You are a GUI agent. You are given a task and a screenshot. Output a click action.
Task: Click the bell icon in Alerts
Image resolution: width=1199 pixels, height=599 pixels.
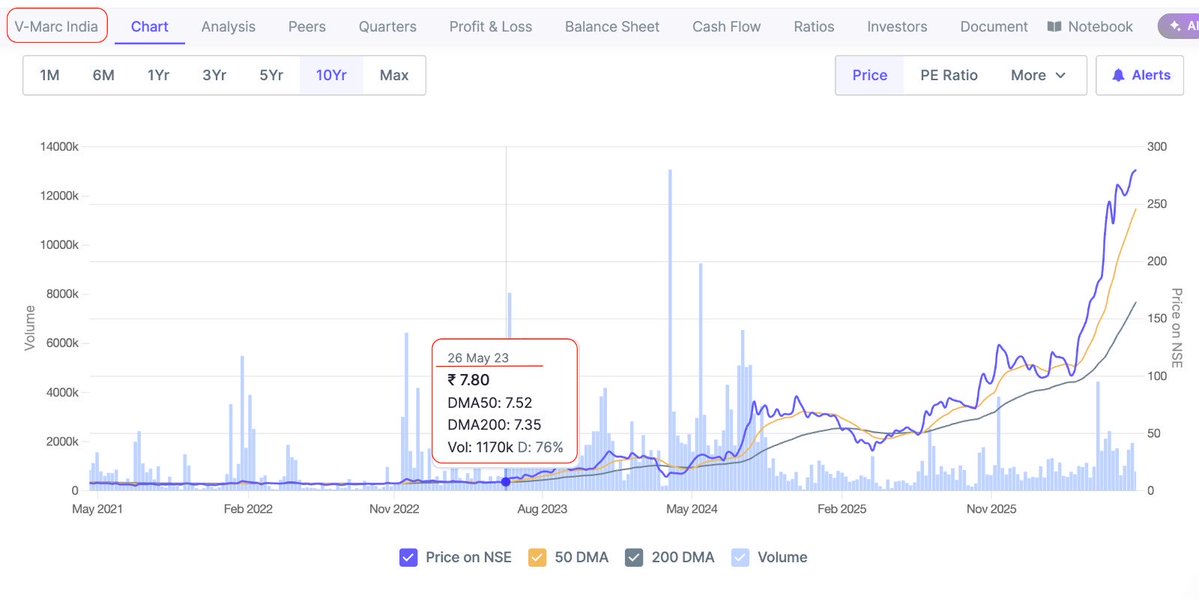(1119, 75)
